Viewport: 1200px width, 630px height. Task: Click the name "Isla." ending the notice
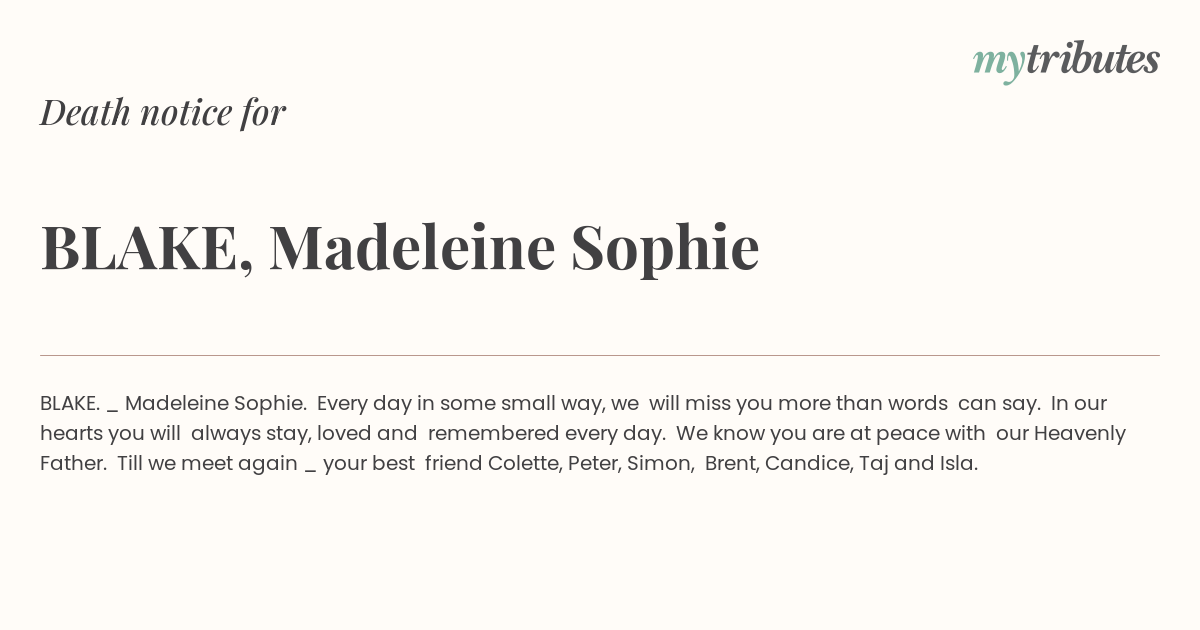tap(959, 464)
